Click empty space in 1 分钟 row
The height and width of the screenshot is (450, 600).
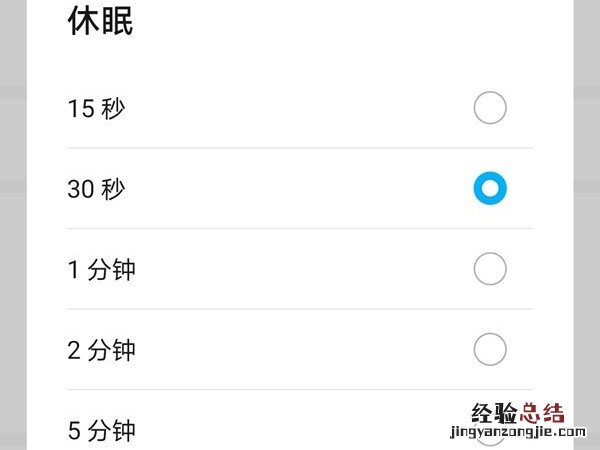point(300,269)
